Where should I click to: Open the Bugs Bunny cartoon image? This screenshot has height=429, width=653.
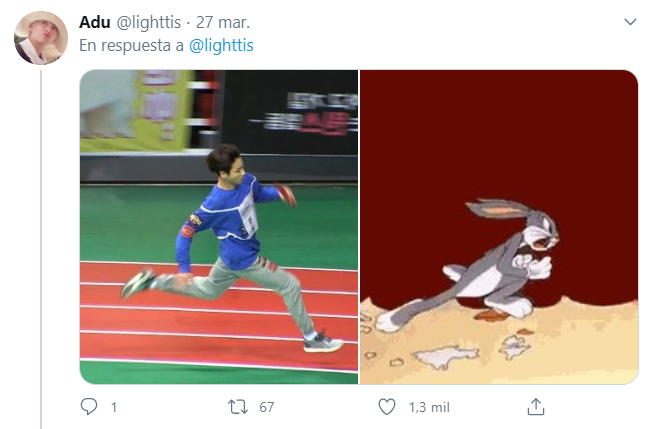tap(499, 227)
